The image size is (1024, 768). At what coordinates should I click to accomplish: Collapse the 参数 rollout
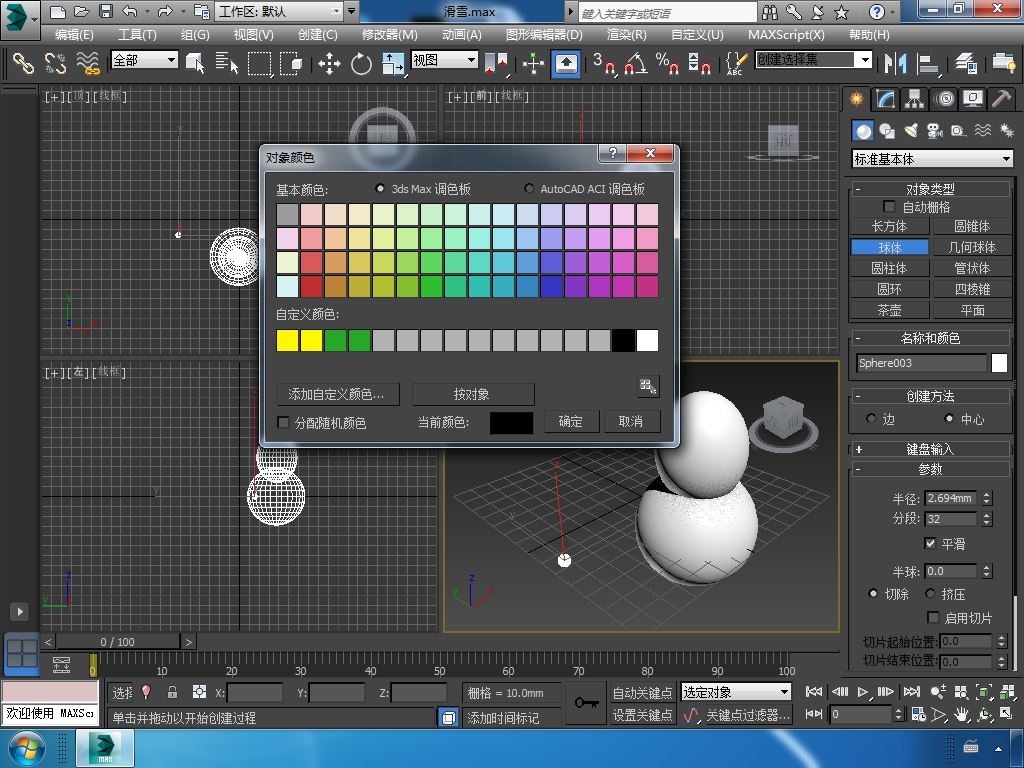[930, 469]
